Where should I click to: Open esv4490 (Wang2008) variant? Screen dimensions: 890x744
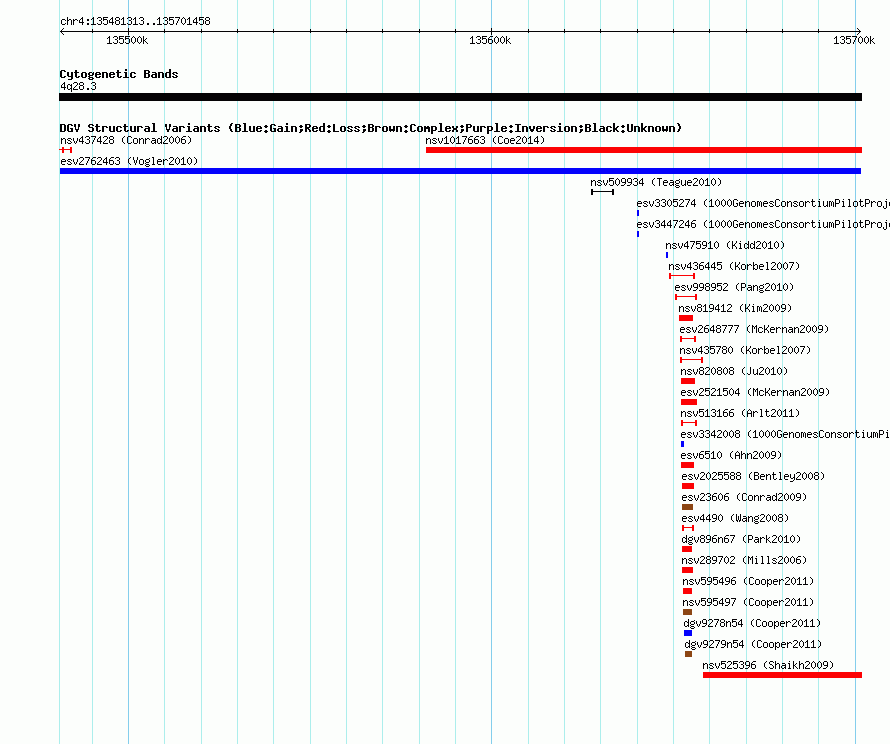point(735,518)
